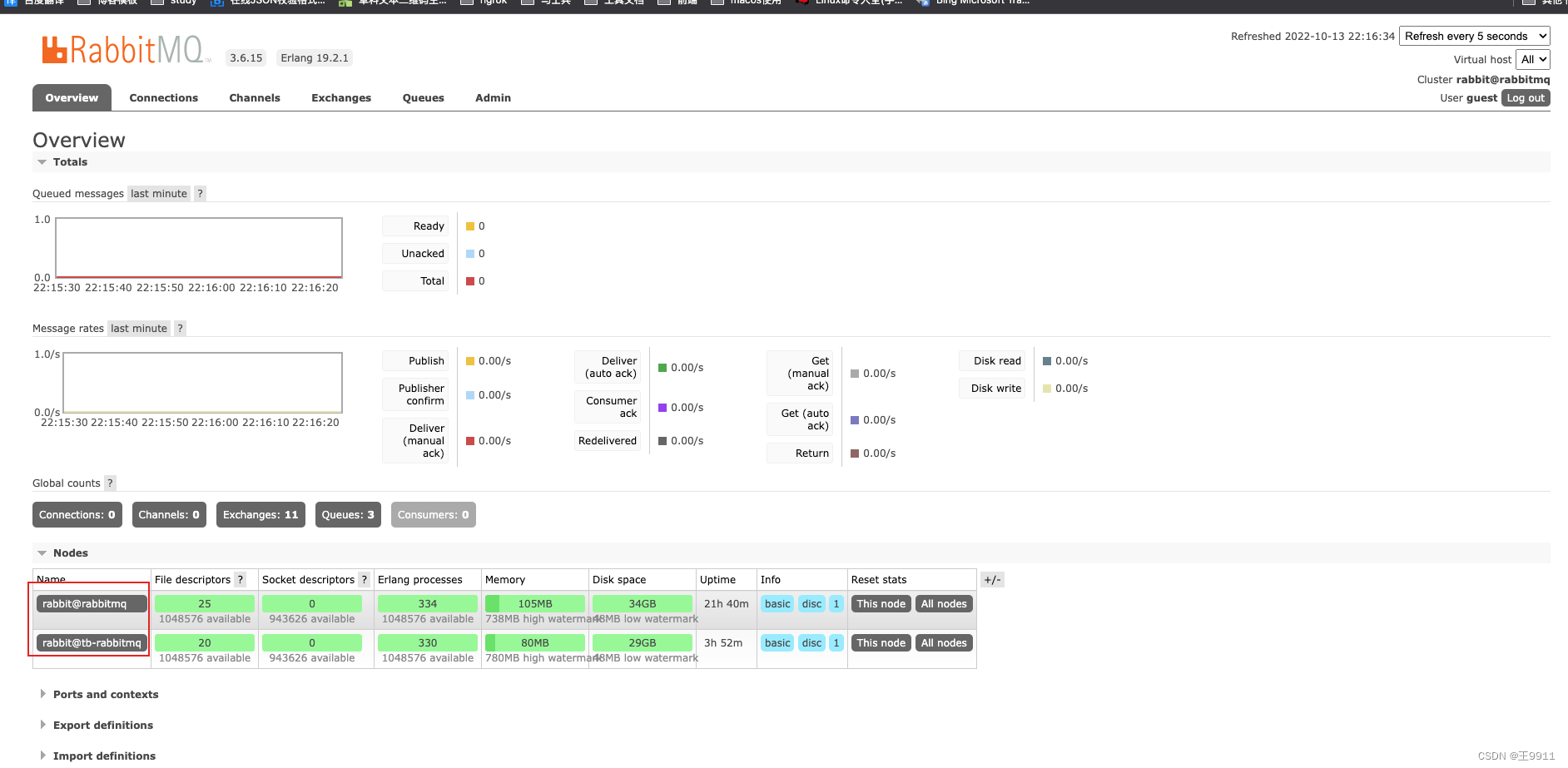Screen dimensions: 1568x768
Task: Open the refresh interval dropdown
Action: click(1475, 37)
